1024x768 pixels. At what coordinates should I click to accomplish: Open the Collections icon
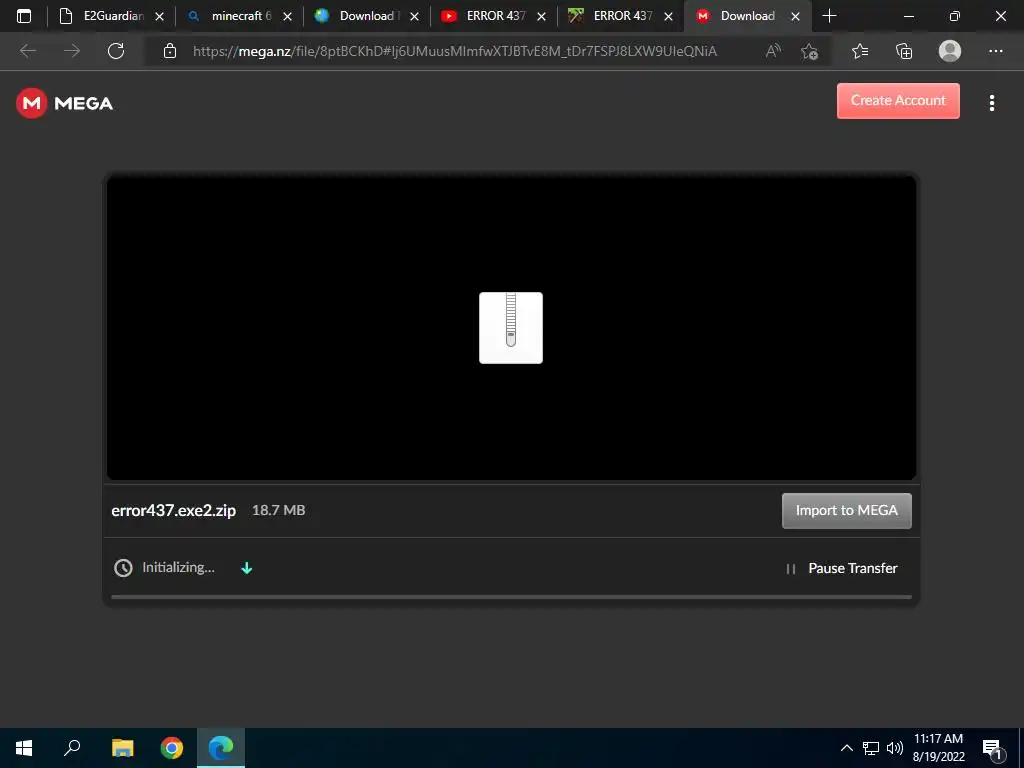tap(904, 51)
